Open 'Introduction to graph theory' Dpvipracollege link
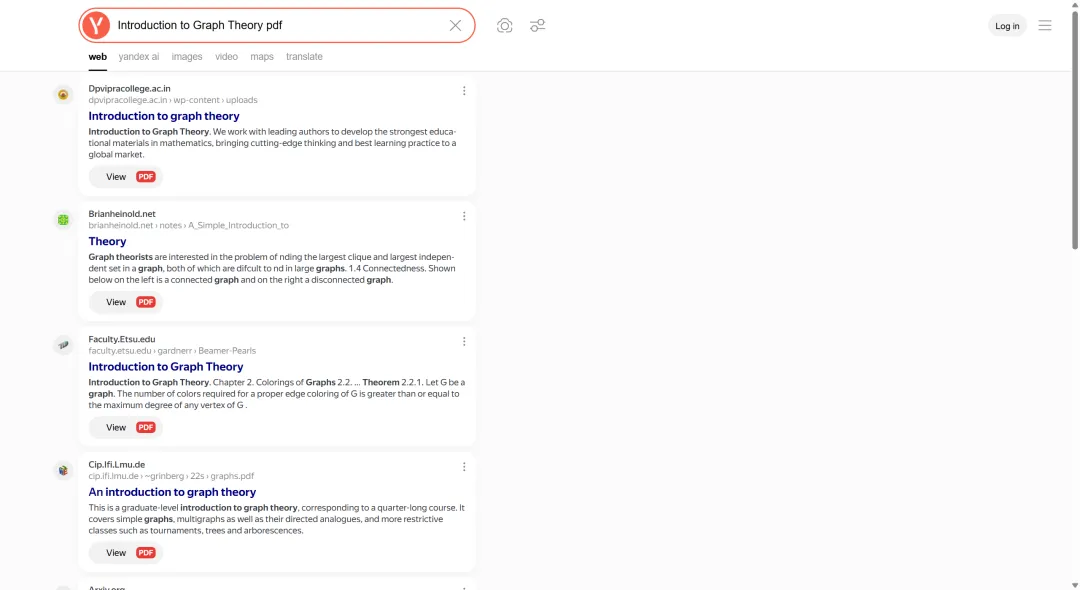The image size is (1080, 590). click(164, 116)
